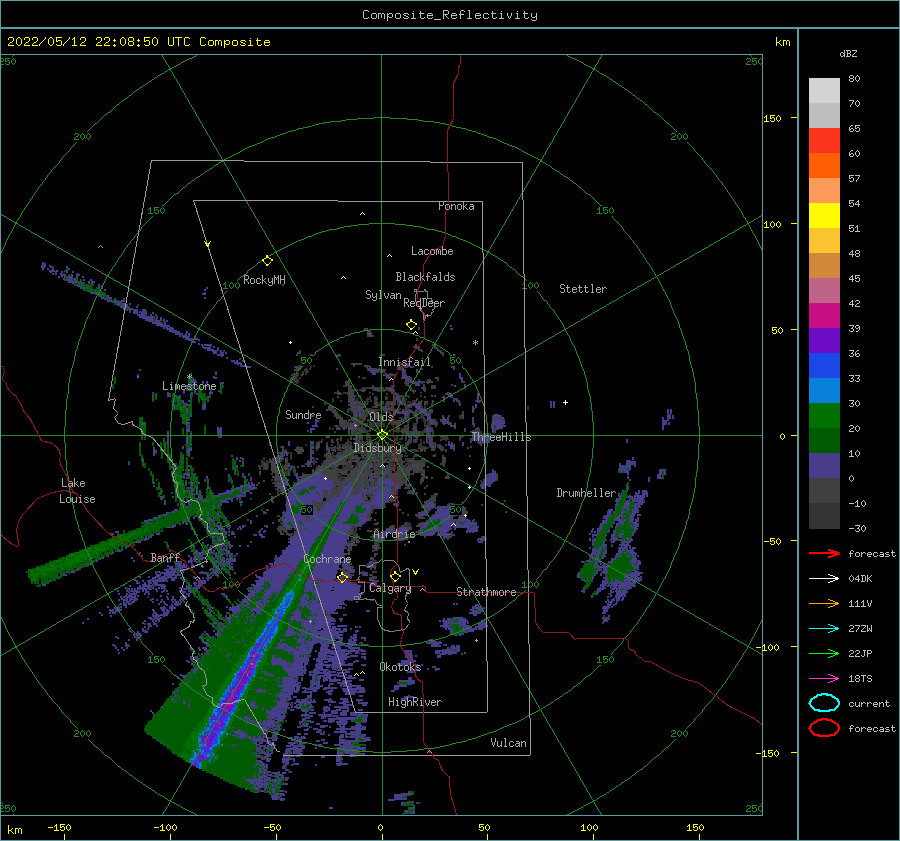Image resolution: width=900 pixels, height=841 pixels.
Task: Click the Lake Louise label
Action: click(77, 491)
